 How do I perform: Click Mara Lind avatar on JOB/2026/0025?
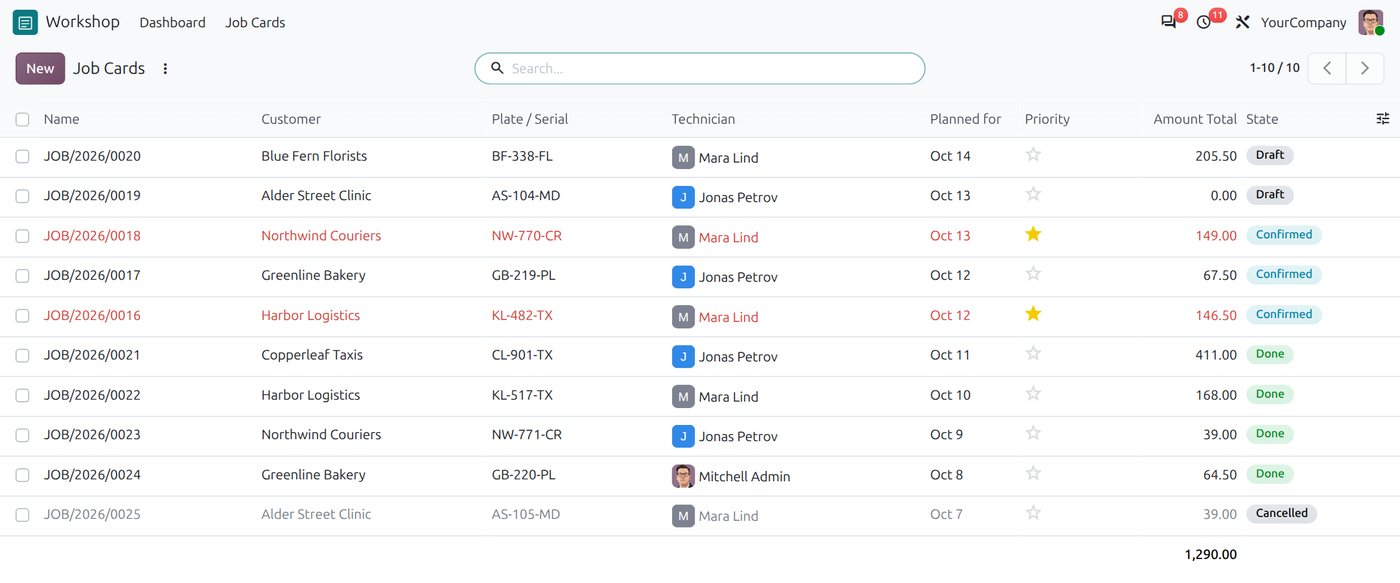click(x=683, y=516)
